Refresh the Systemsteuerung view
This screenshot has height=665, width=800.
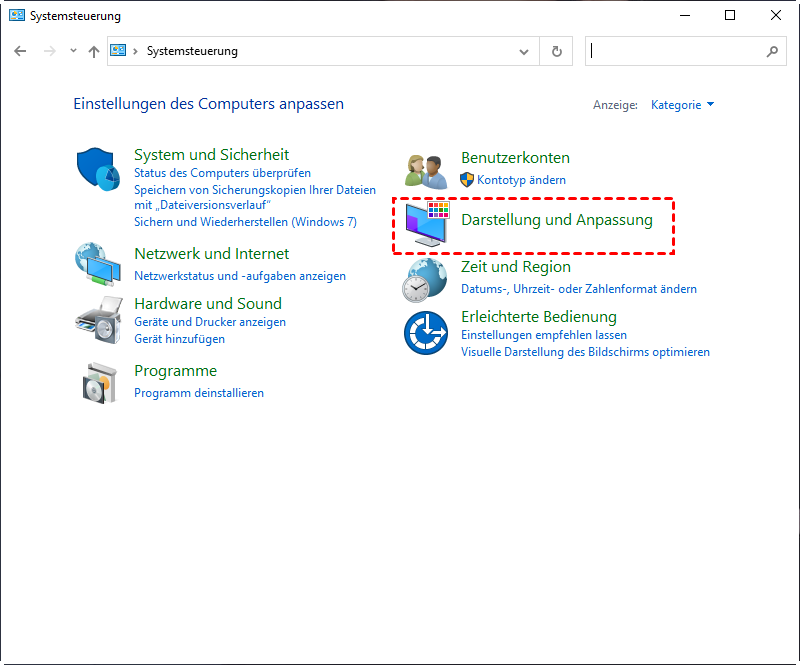click(557, 51)
